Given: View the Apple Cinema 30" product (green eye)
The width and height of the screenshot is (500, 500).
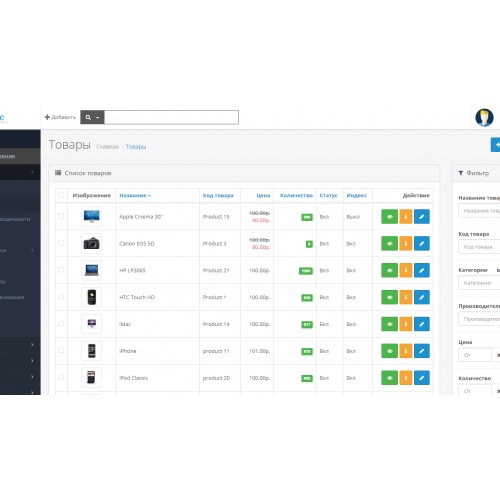Looking at the screenshot, I should pyautogui.click(x=389, y=217).
